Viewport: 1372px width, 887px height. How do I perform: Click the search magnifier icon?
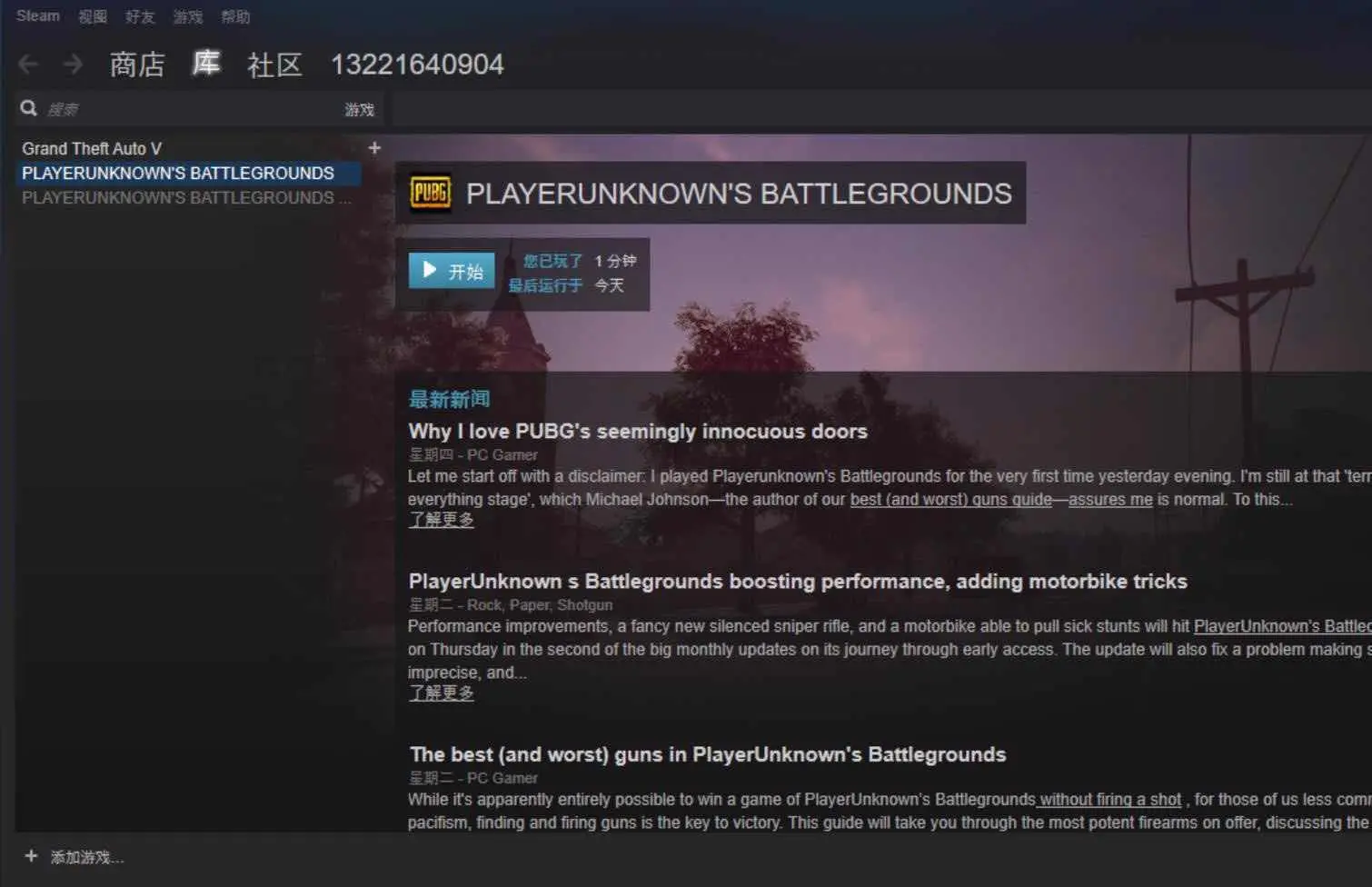pos(29,108)
